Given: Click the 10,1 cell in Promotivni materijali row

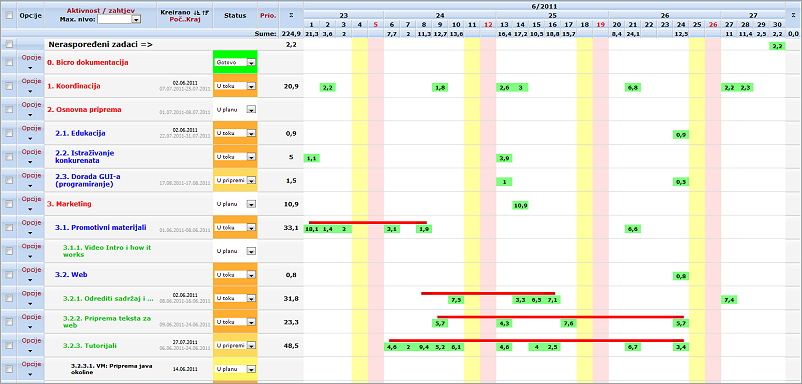Looking at the screenshot, I should [311, 229].
